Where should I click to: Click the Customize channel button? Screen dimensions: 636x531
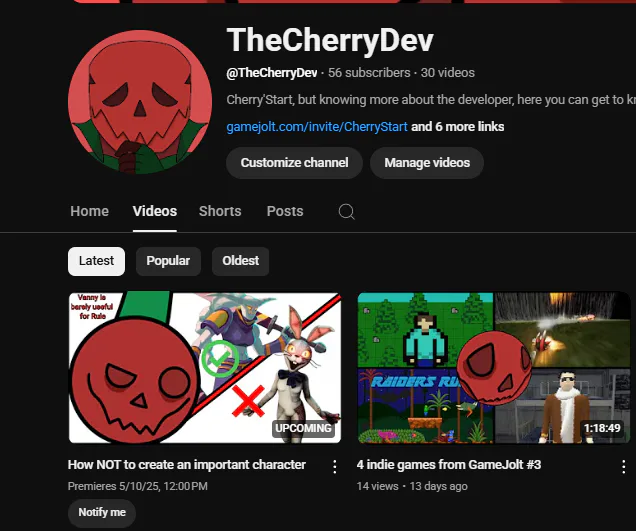coord(294,163)
